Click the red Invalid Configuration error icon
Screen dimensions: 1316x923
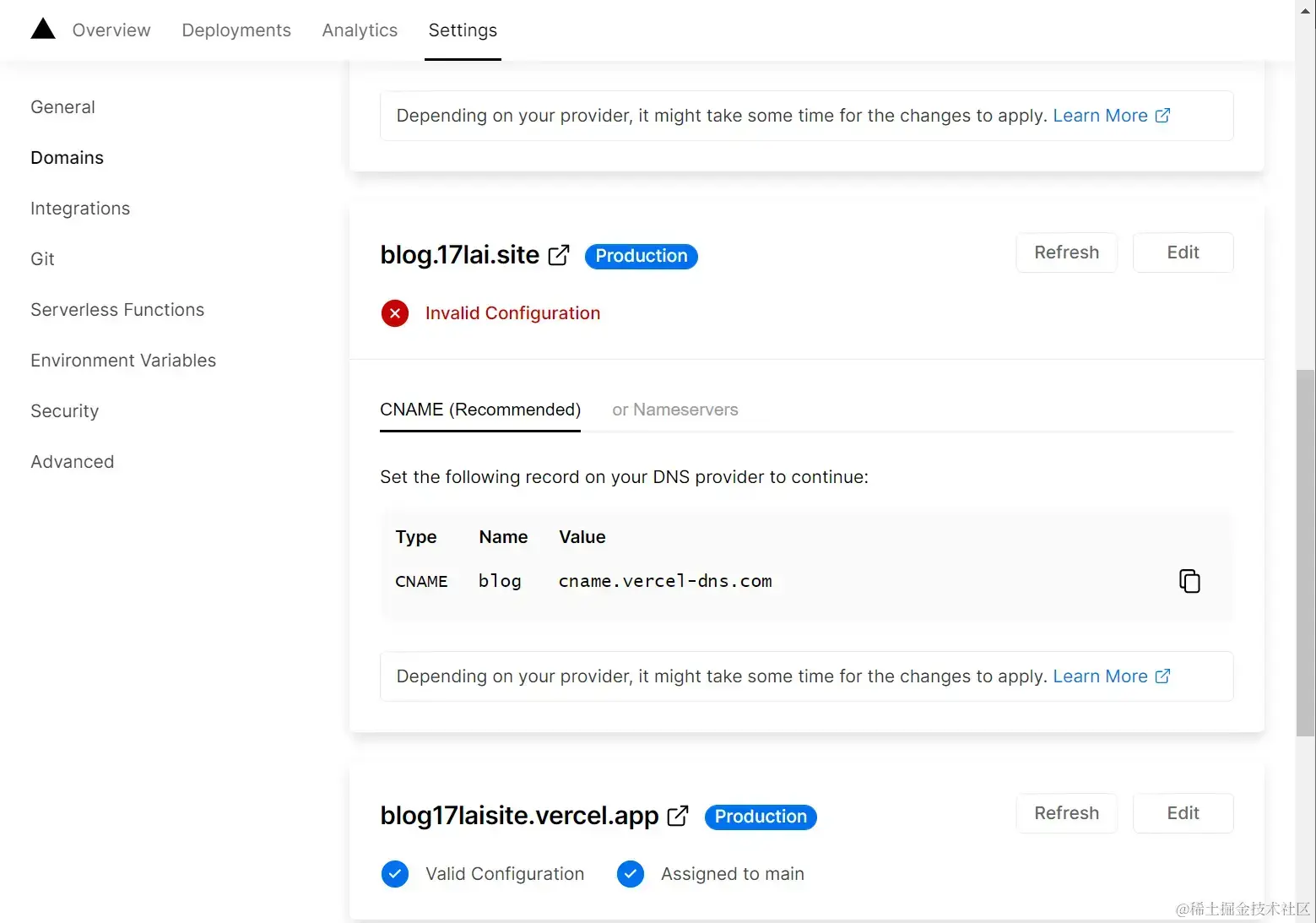click(395, 313)
